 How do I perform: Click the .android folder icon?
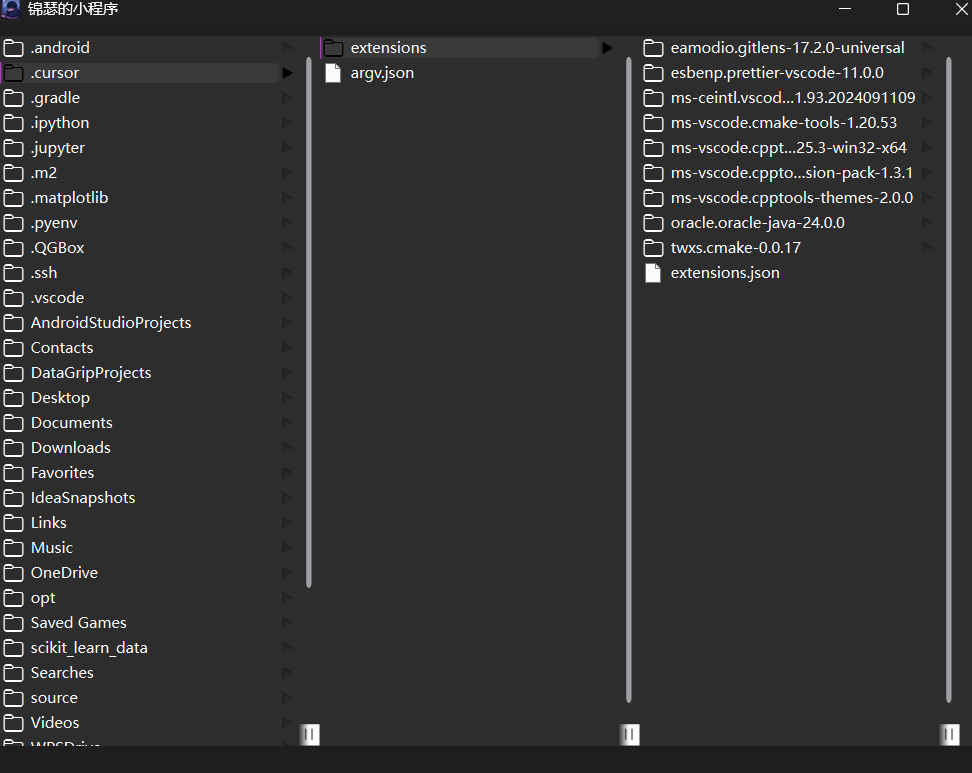14,47
